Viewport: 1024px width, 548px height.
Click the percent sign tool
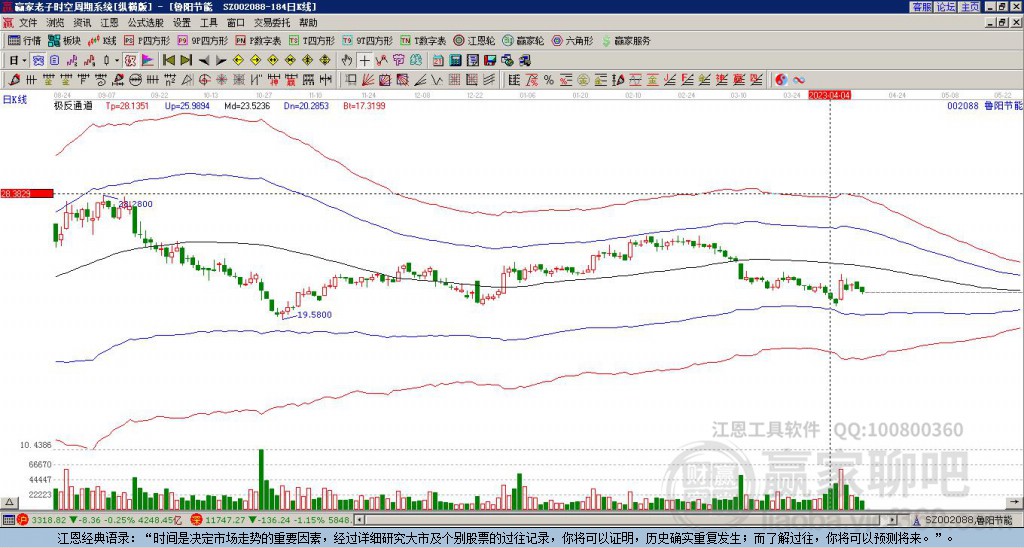[x=549, y=80]
